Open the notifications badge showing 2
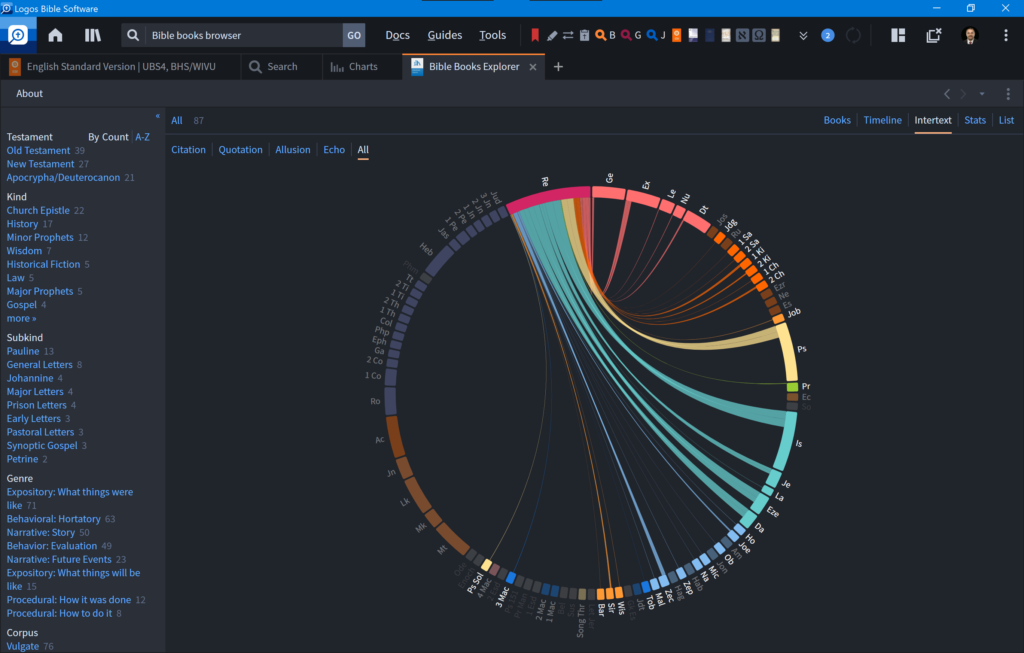 [827, 35]
